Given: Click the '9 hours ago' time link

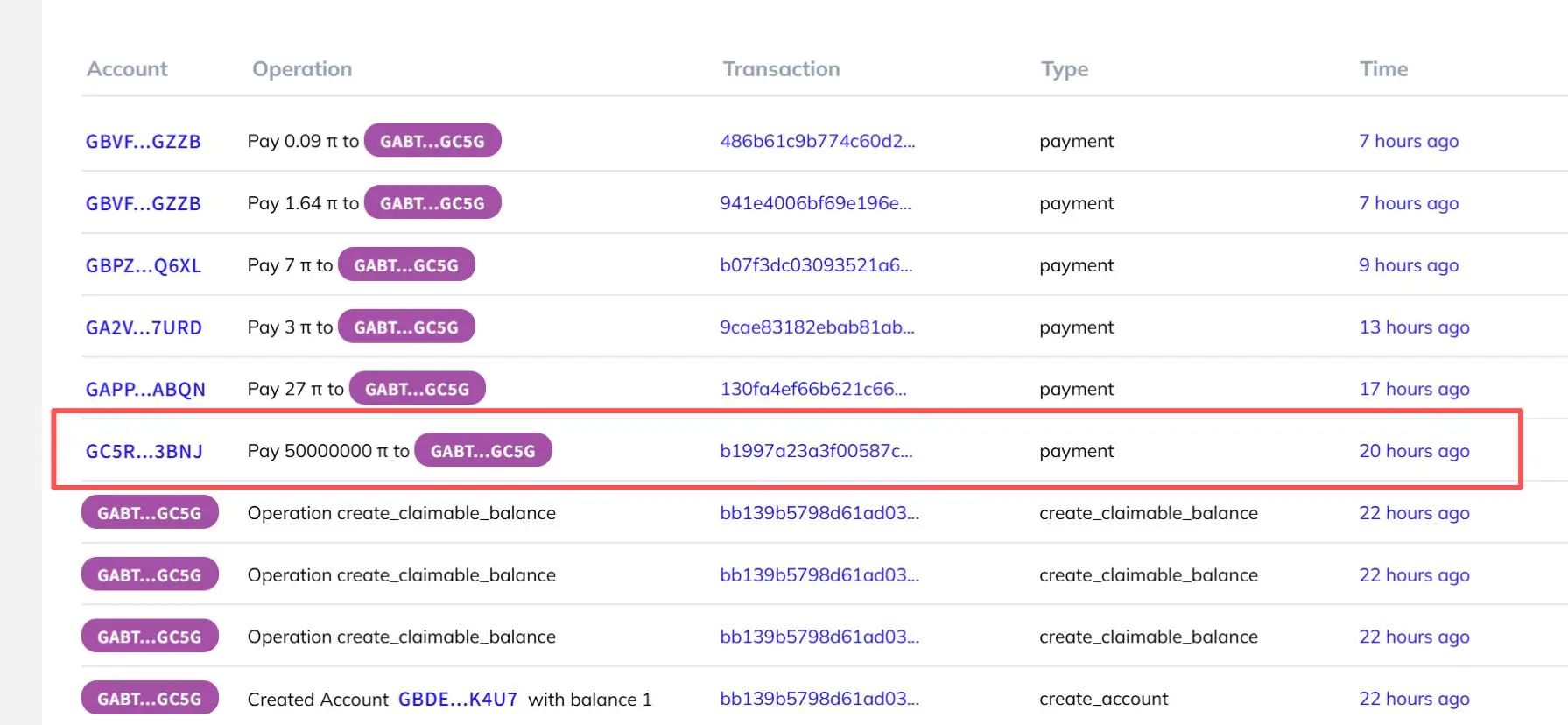Looking at the screenshot, I should 1409,265.
